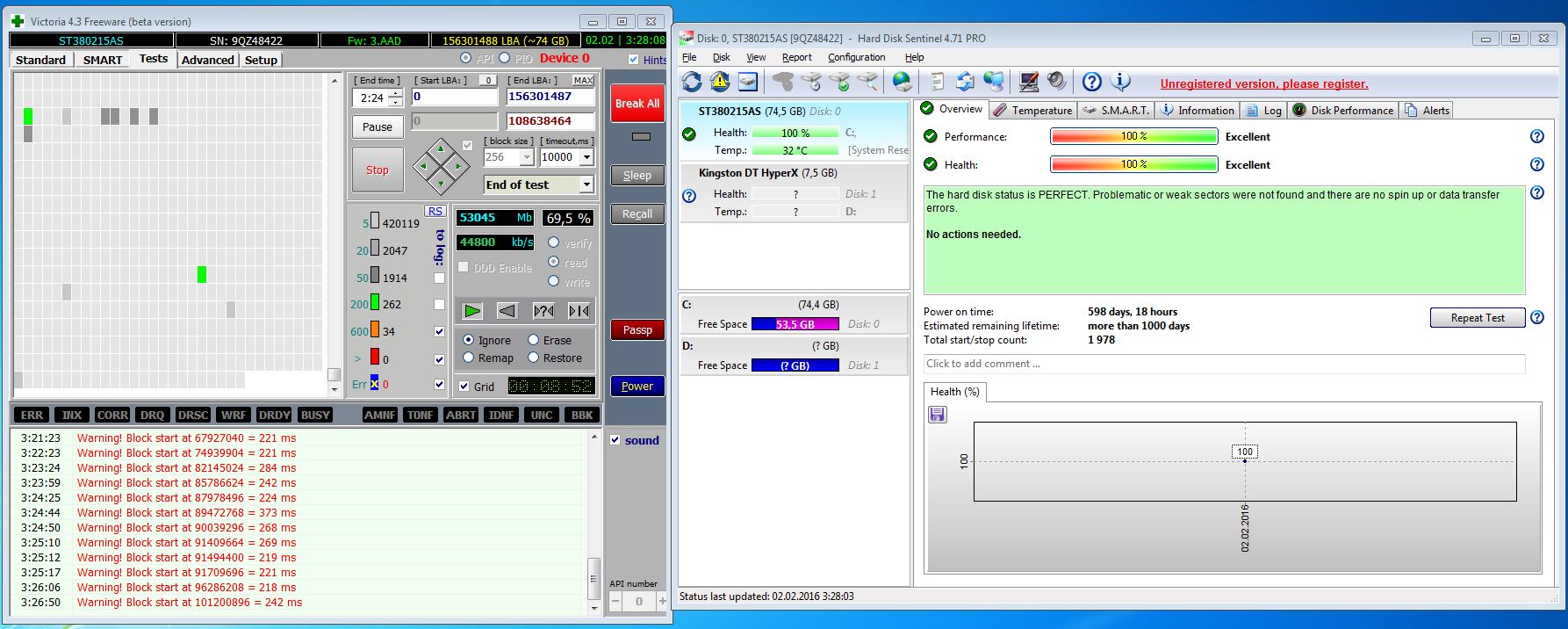Click the speaker sound alert icon
This screenshot has height=629, width=1568.
coord(1057,82)
